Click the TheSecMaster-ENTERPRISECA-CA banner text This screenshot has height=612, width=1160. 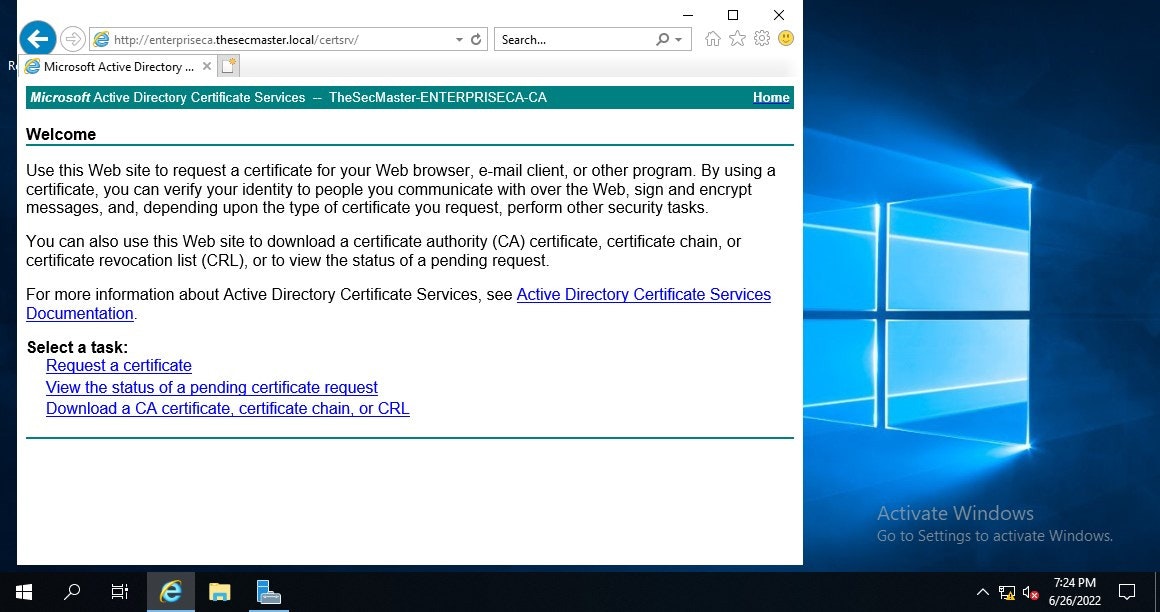click(x=438, y=98)
